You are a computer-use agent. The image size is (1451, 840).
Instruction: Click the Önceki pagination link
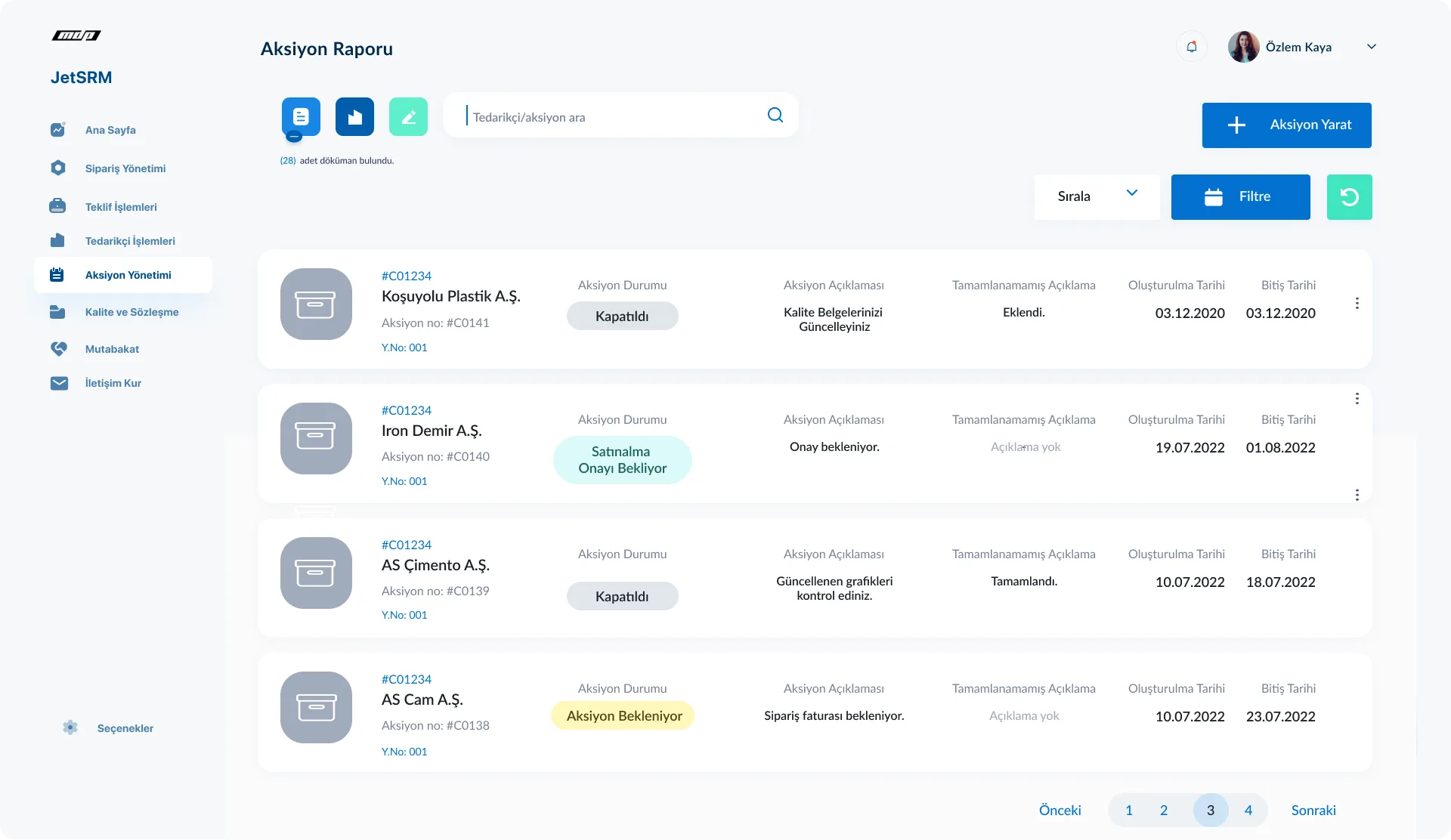pyautogui.click(x=1060, y=810)
